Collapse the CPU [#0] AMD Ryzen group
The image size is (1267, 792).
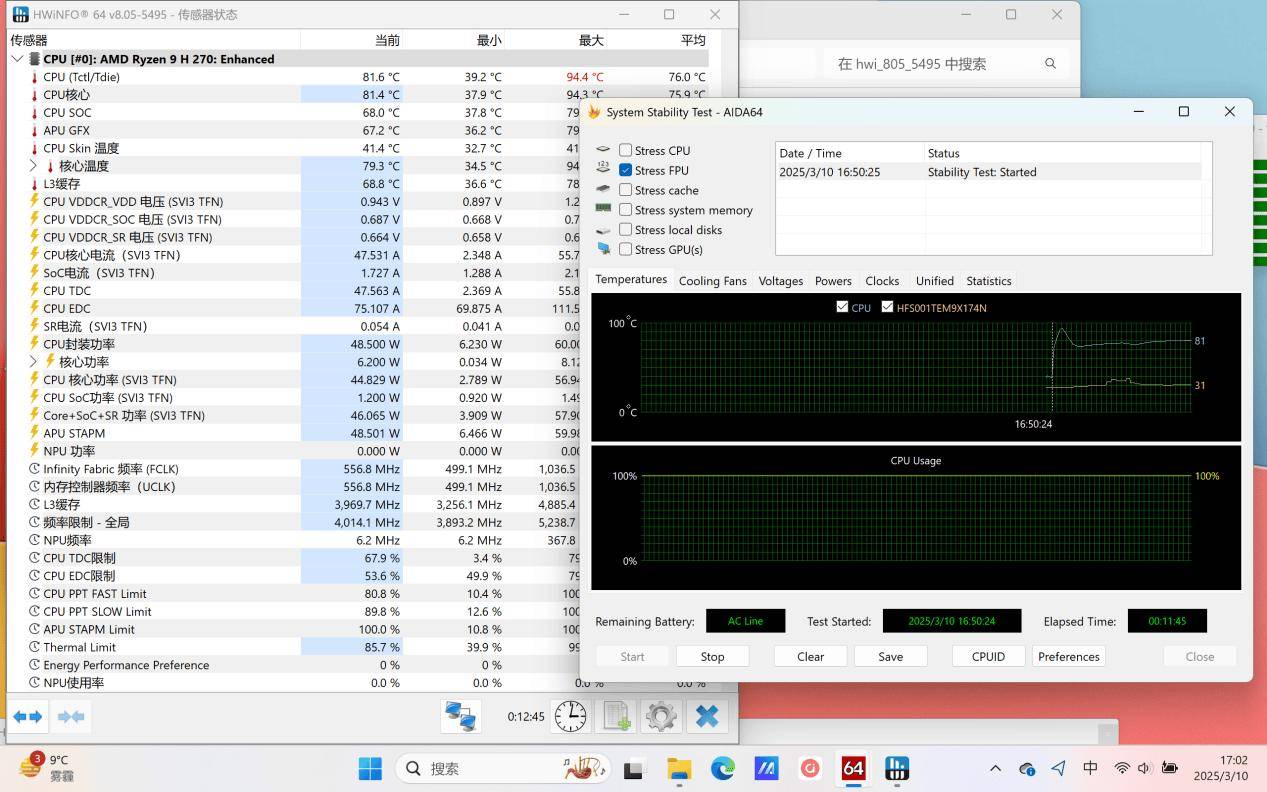coord(17,59)
